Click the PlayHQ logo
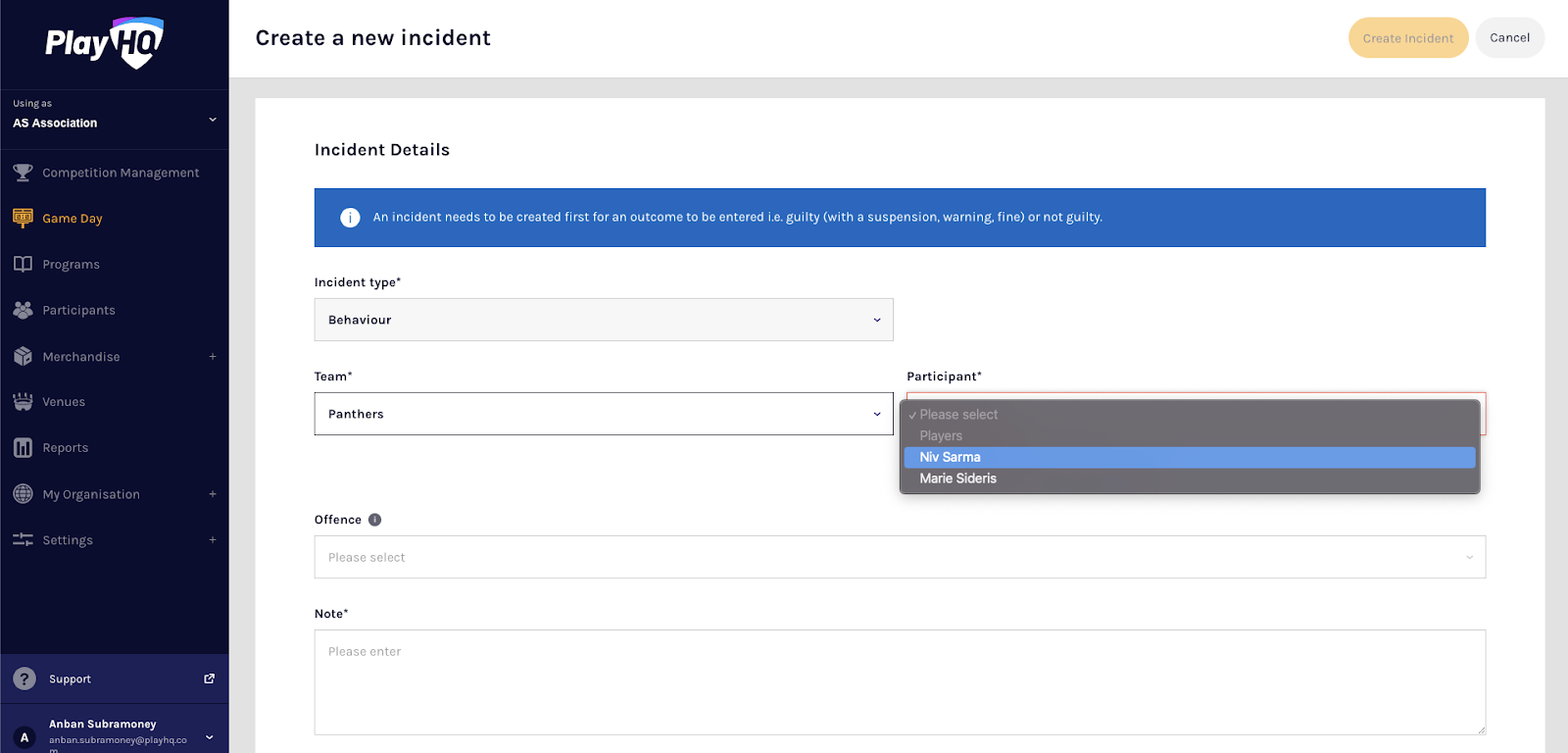Viewport: 1568px width, 753px height. point(104,43)
